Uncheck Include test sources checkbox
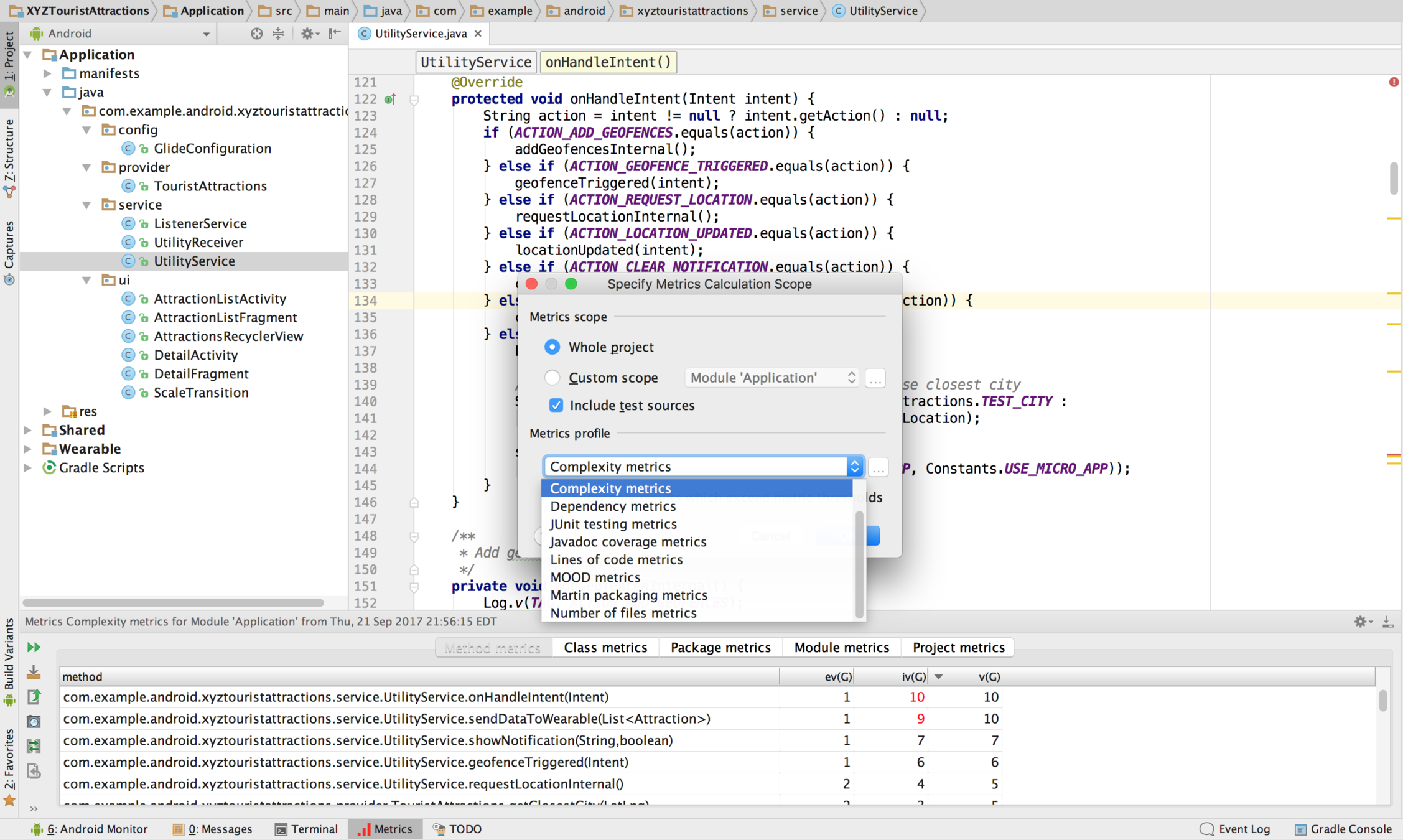 (x=556, y=405)
